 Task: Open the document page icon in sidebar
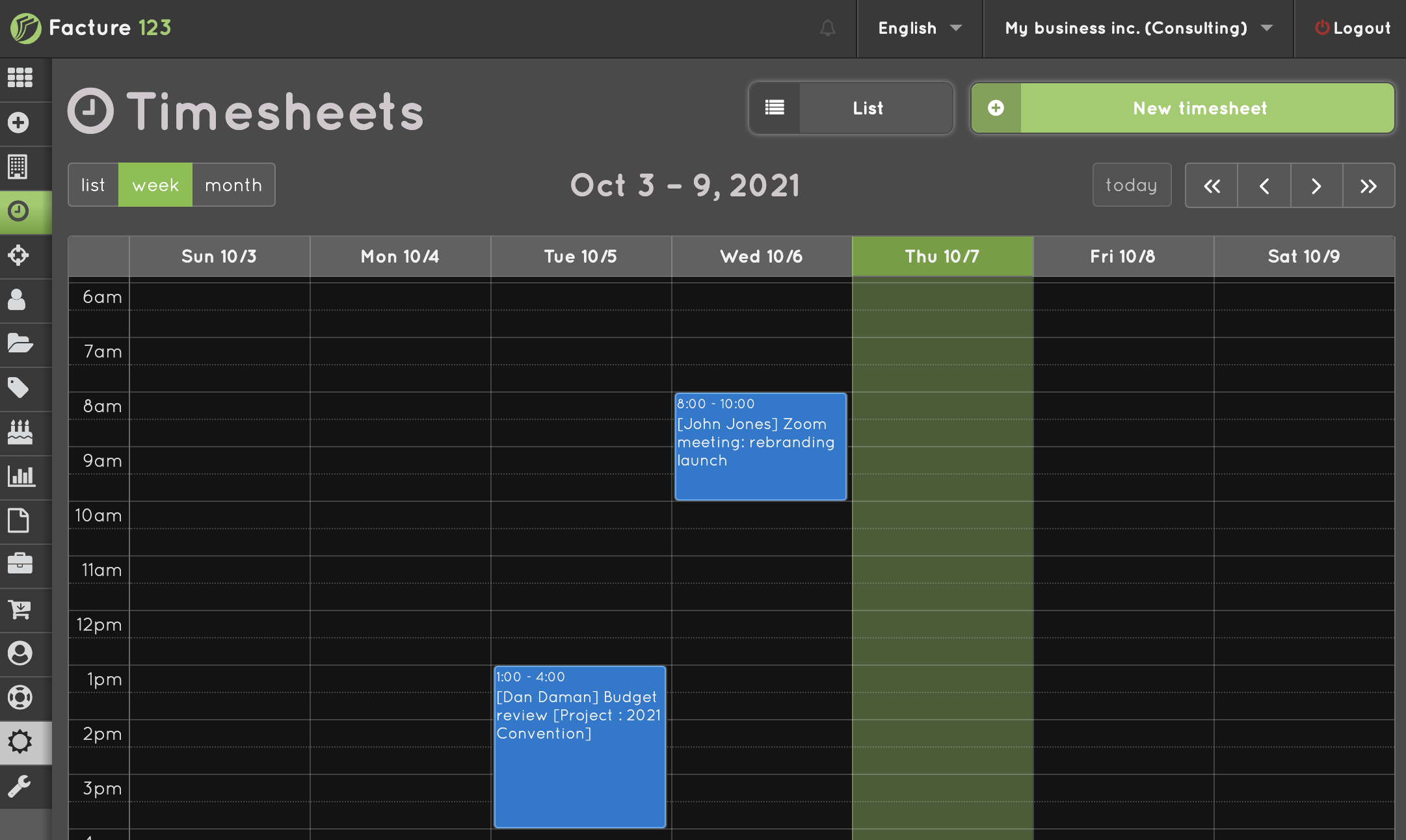[x=18, y=520]
